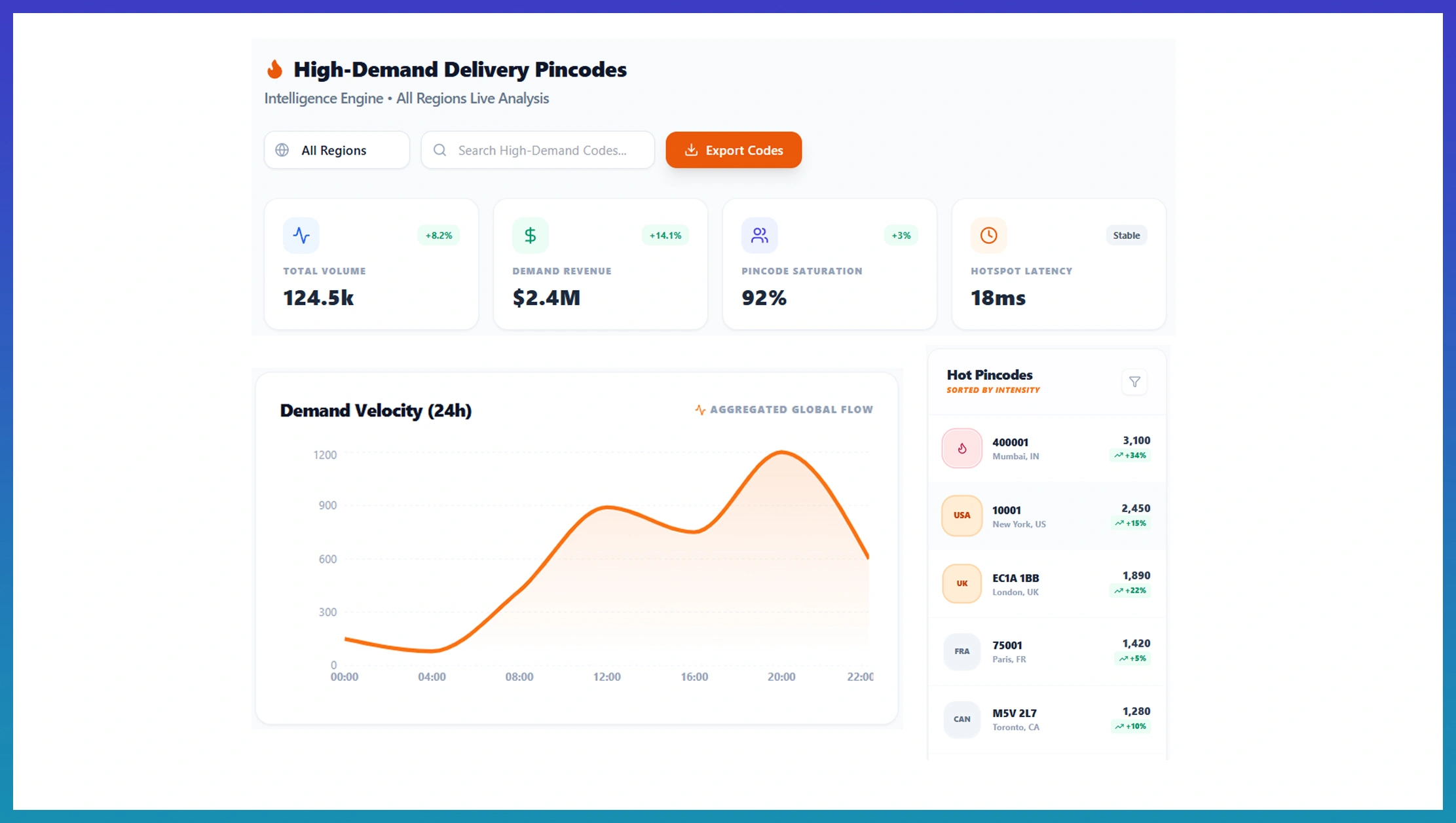Click the Hotspot Latency clock icon
Viewport: 1456px width, 823px height.
pos(988,235)
